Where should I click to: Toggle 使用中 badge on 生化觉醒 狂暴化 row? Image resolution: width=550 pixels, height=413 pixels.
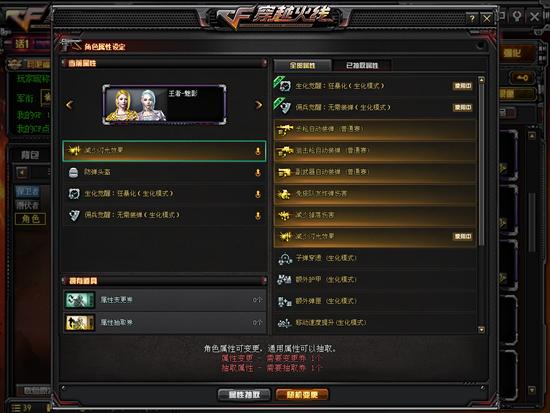(x=463, y=86)
